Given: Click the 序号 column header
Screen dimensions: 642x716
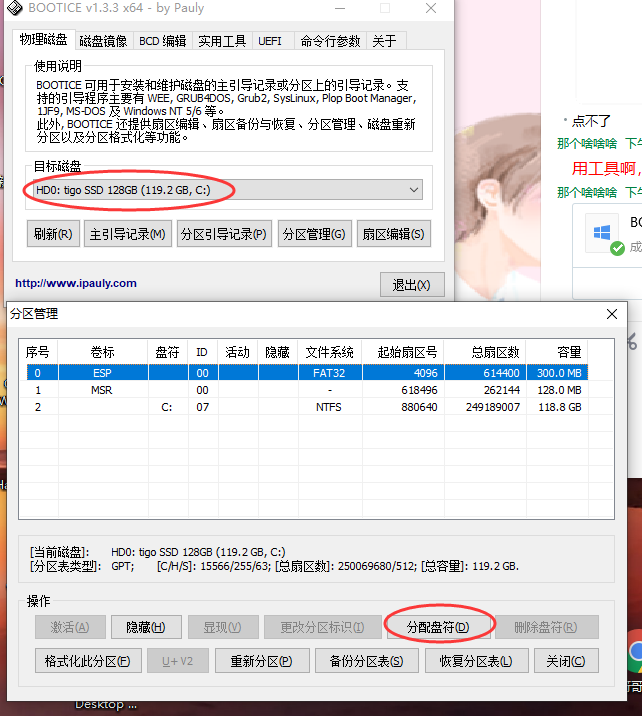Looking at the screenshot, I should [x=38, y=352].
